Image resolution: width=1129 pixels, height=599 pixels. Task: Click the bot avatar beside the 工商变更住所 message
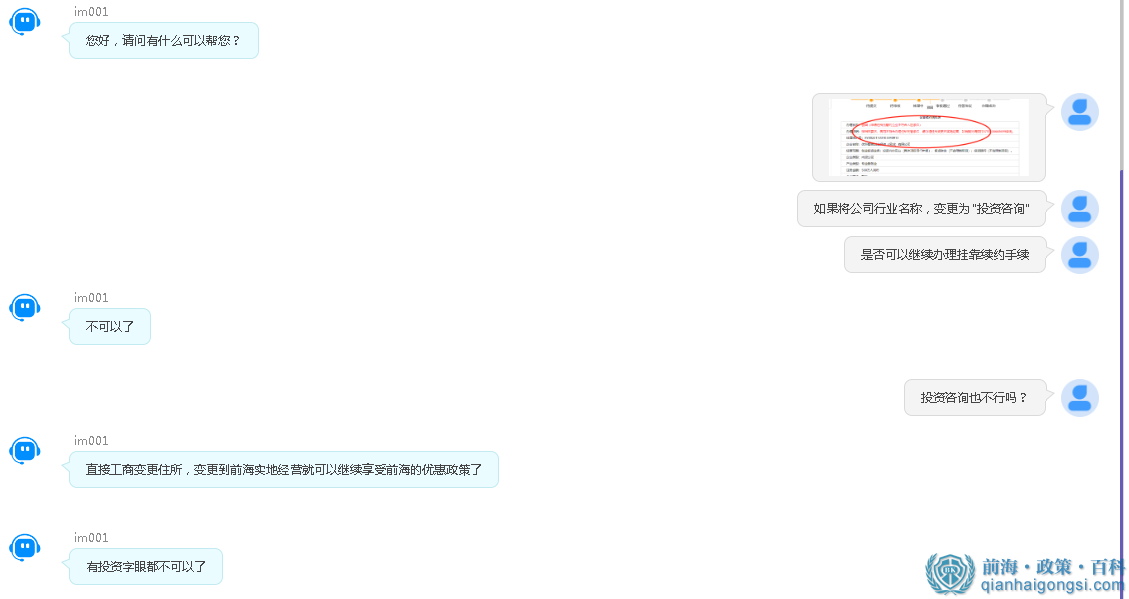click(24, 450)
